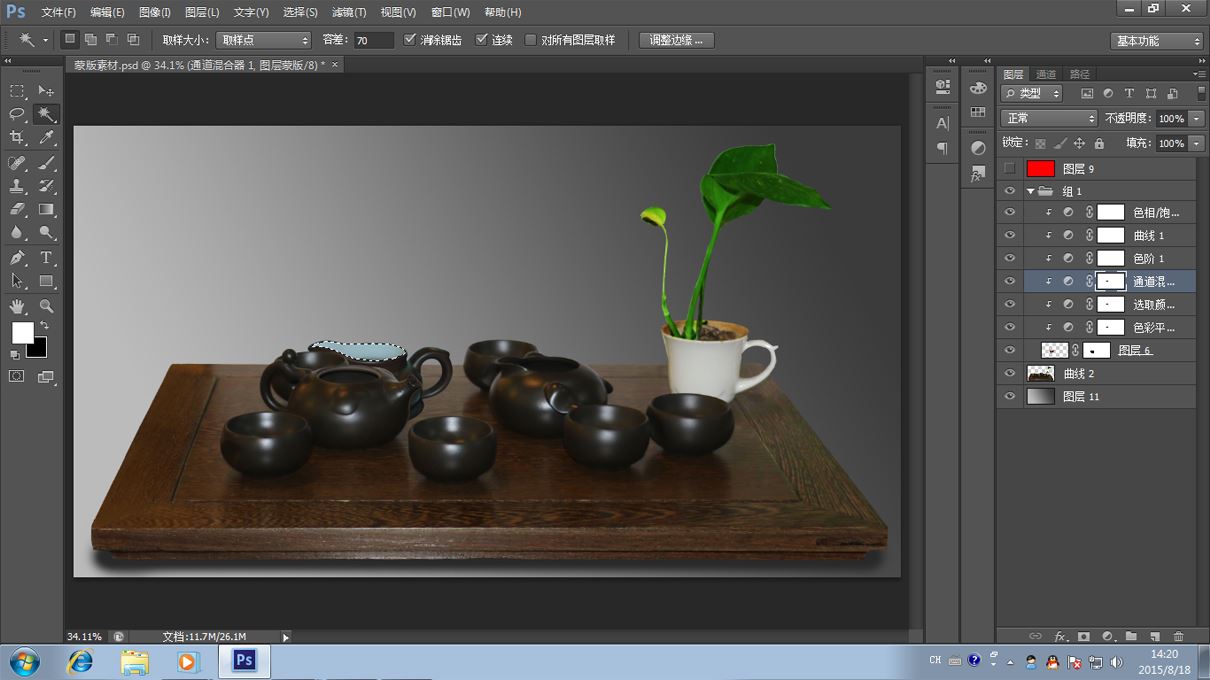Toggle the 连续 (contiguous) checkbox
This screenshot has width=1210, height=680.
(x=482, y=40)
